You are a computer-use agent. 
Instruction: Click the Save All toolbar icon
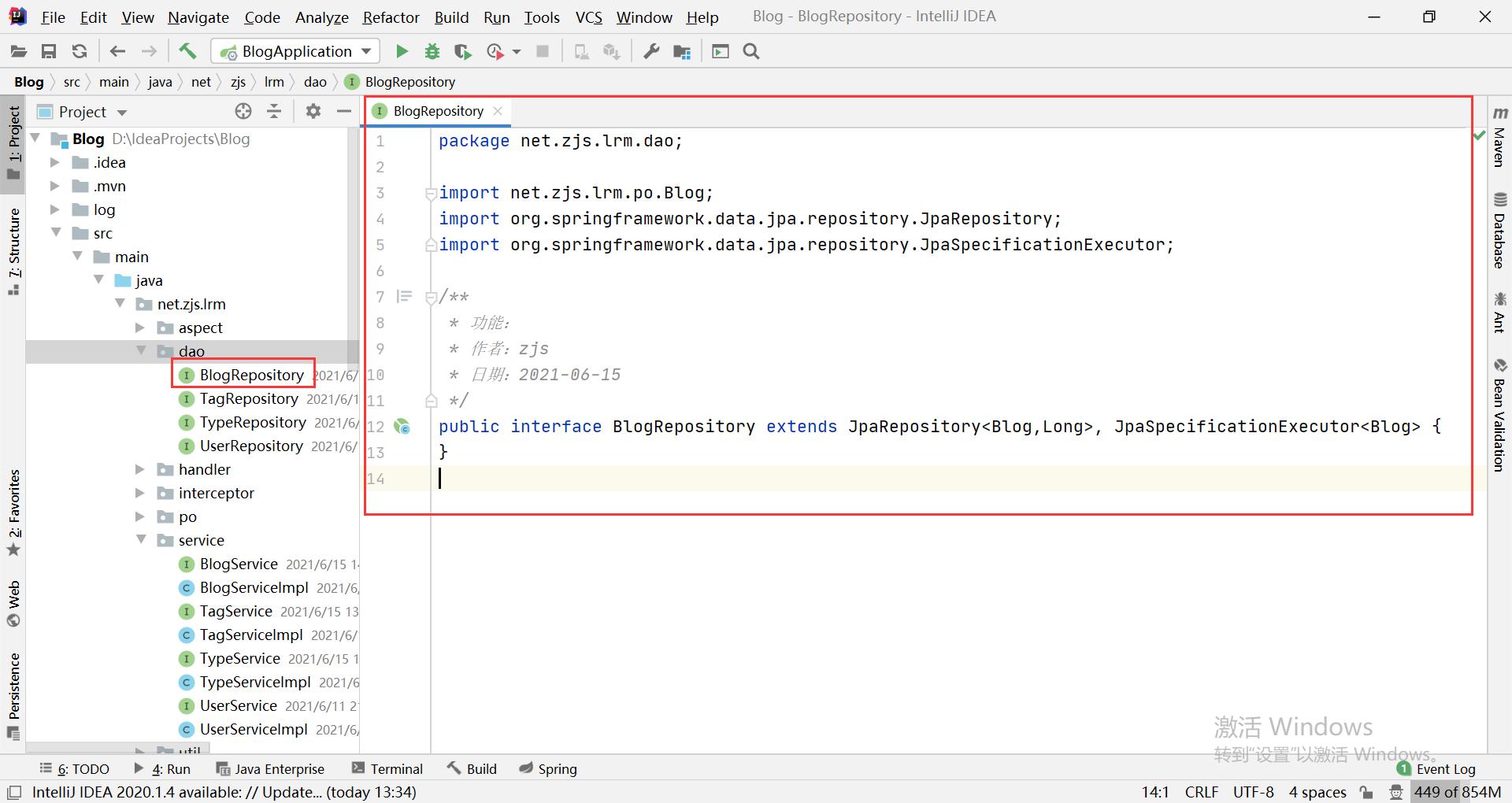pos(49,52)
